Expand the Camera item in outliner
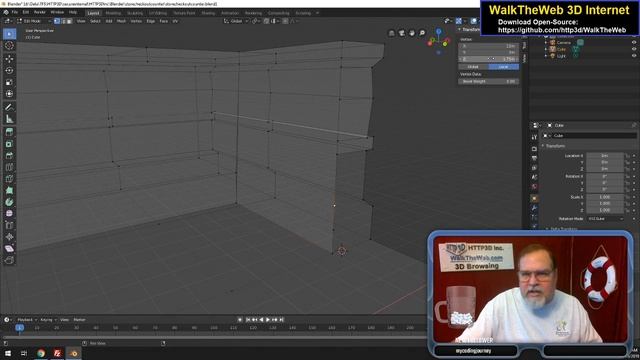The height and width of the screenshot is (360, 640). 546,42
